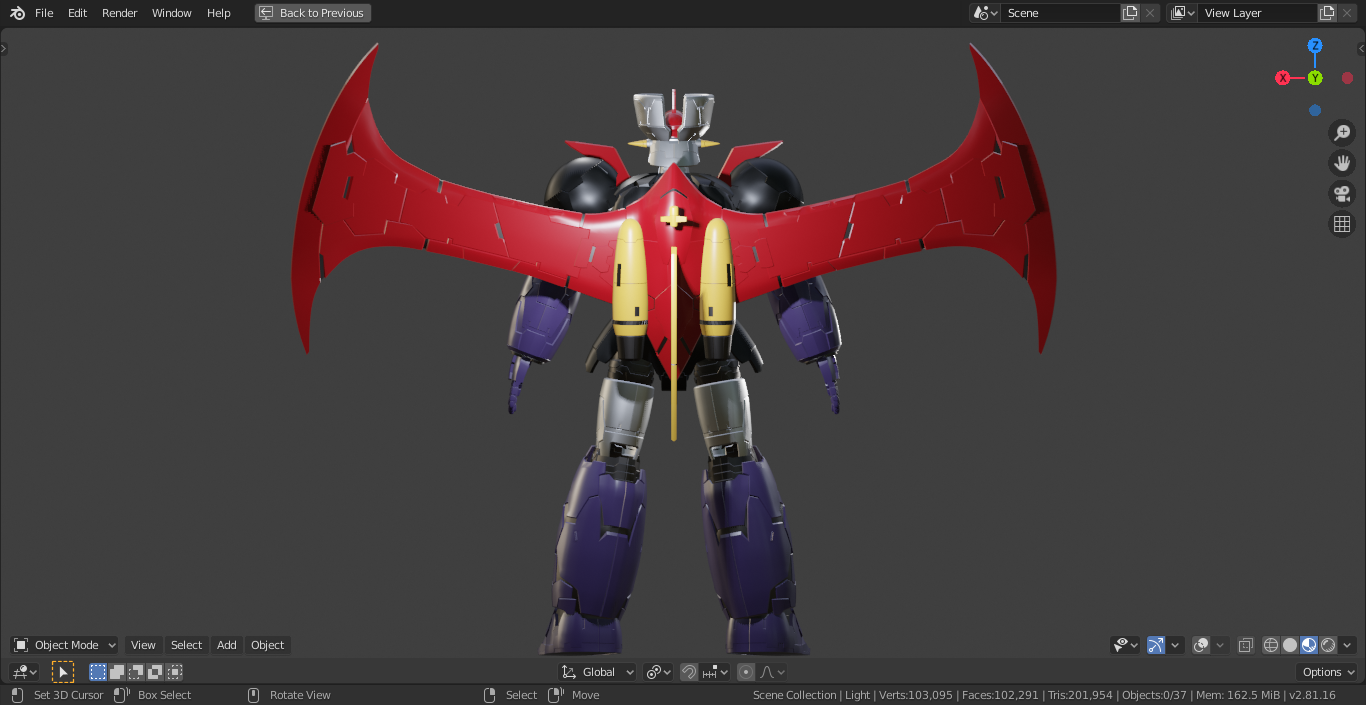Image resolution: width=1366 pixels, height=705 pixels.
Task: Open the File menu
Action: click(44, 13)
